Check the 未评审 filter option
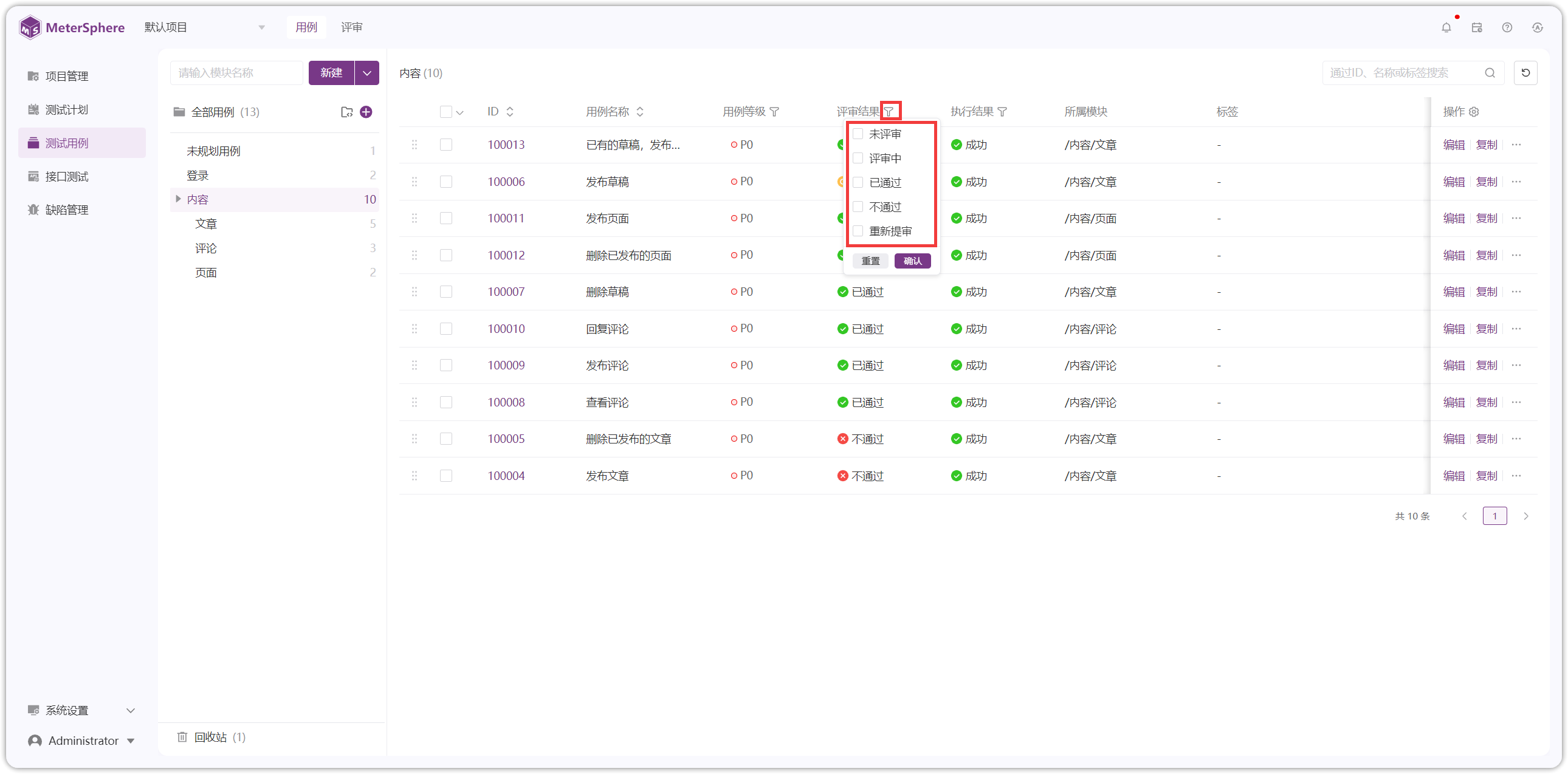Image resolution: width=1568 pixels, height=774 pixels. pos(858,134)
